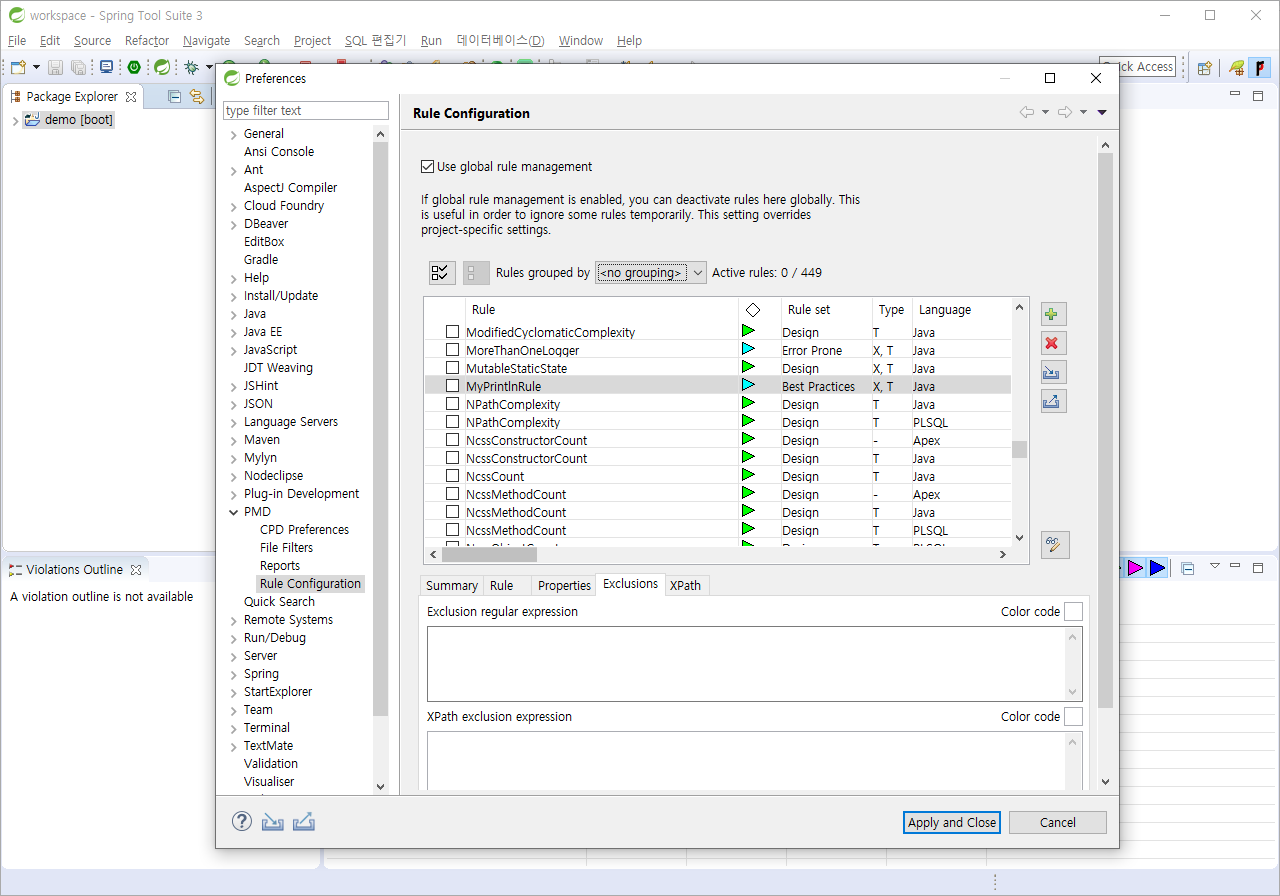Screen dimensions: 1280x896
Task: Open the Navigate menu
Action: (x=206, y=41)
